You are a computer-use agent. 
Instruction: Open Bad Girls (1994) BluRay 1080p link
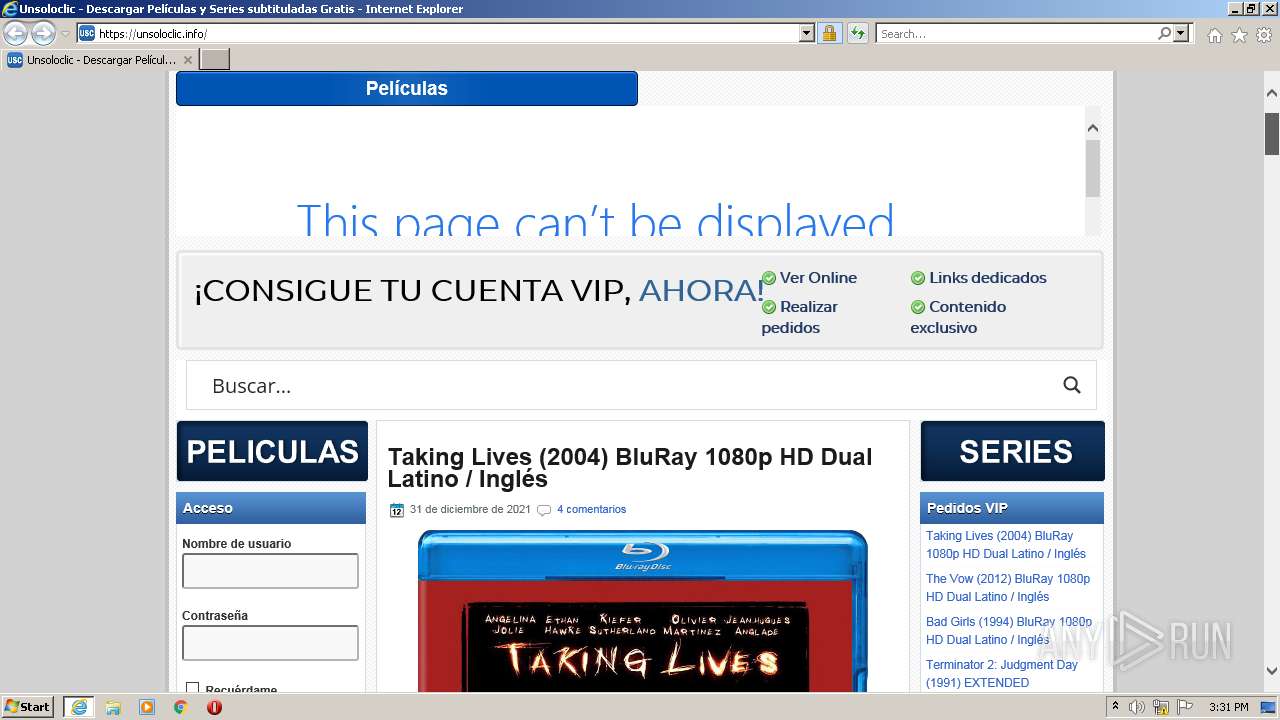pyautogui.click(x=1009, y=631)
